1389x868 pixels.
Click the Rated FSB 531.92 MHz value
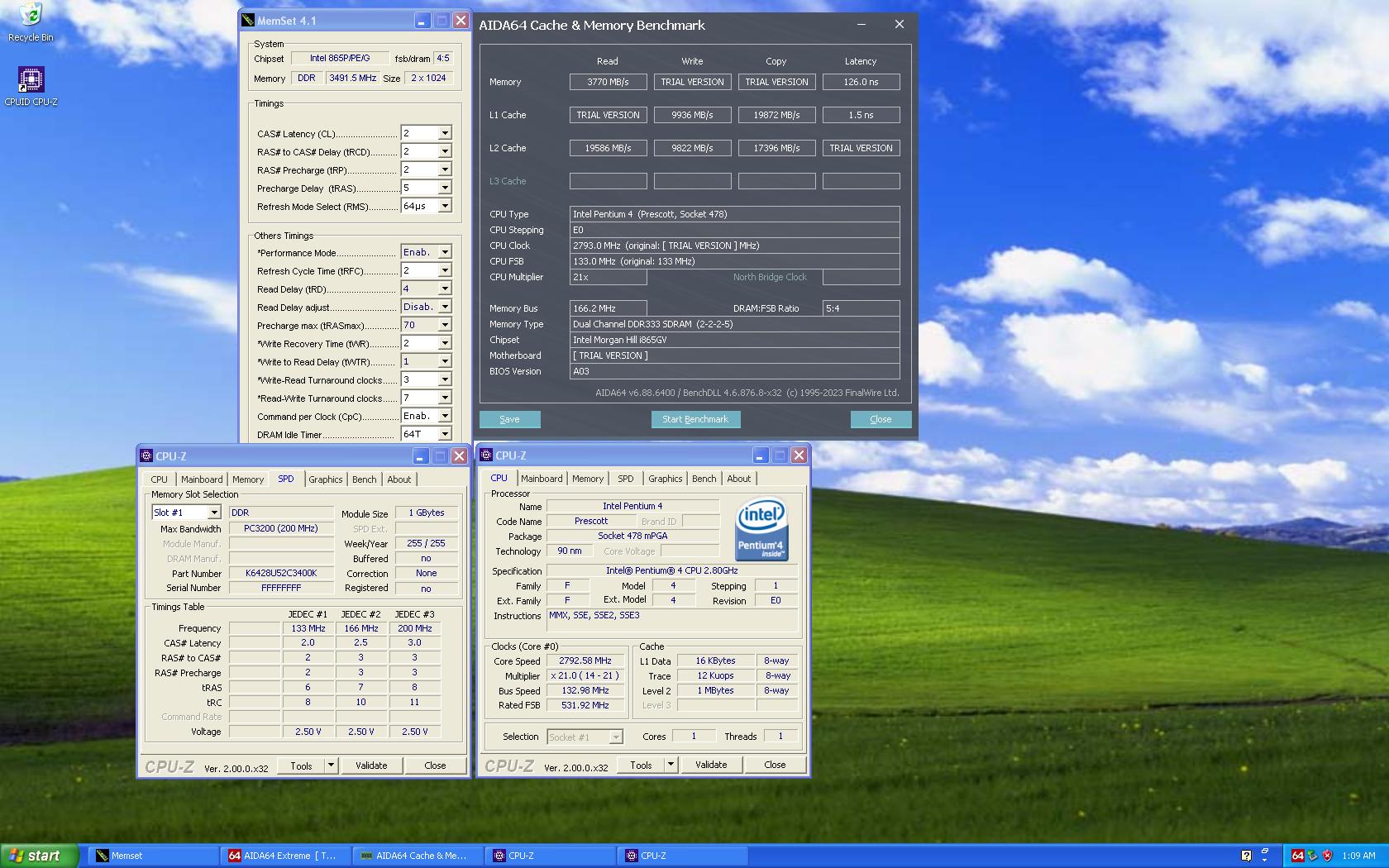[x=585, y=705]
